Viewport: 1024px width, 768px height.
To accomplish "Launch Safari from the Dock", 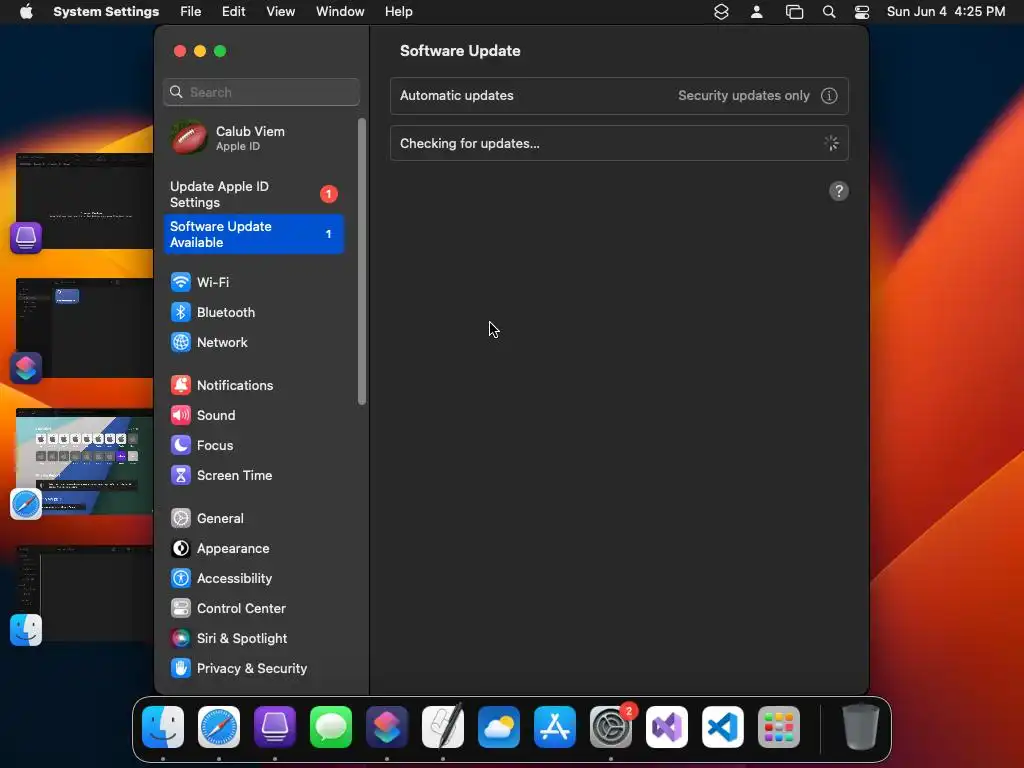I will point(219,727).
